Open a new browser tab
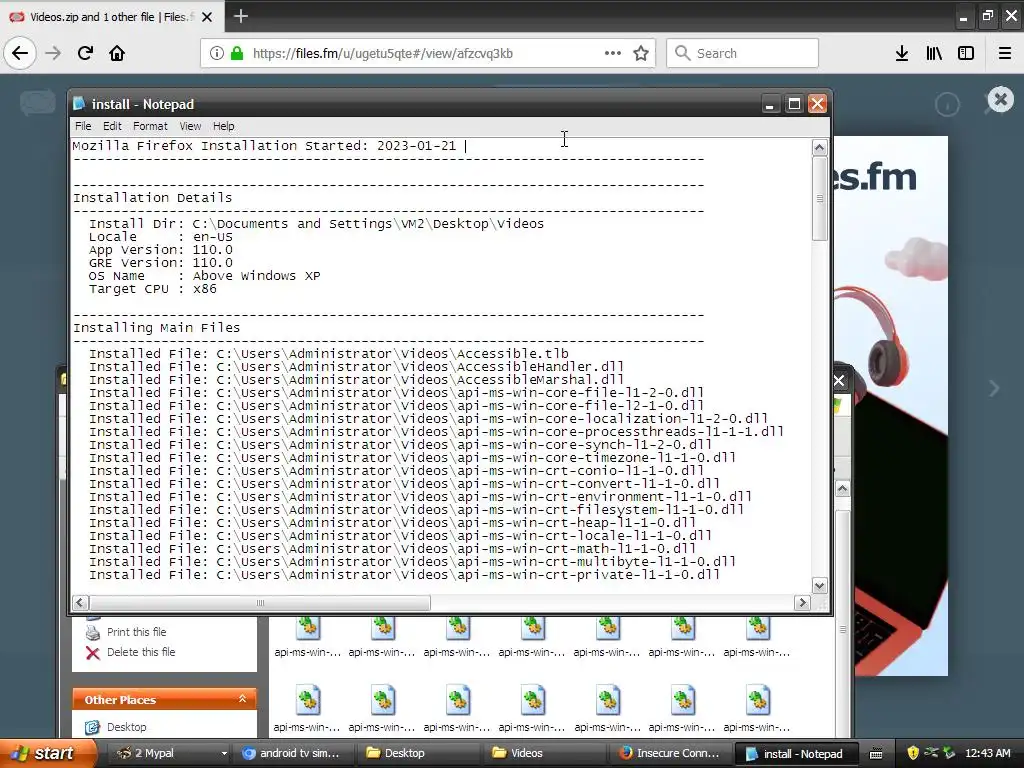 [240, 16]
